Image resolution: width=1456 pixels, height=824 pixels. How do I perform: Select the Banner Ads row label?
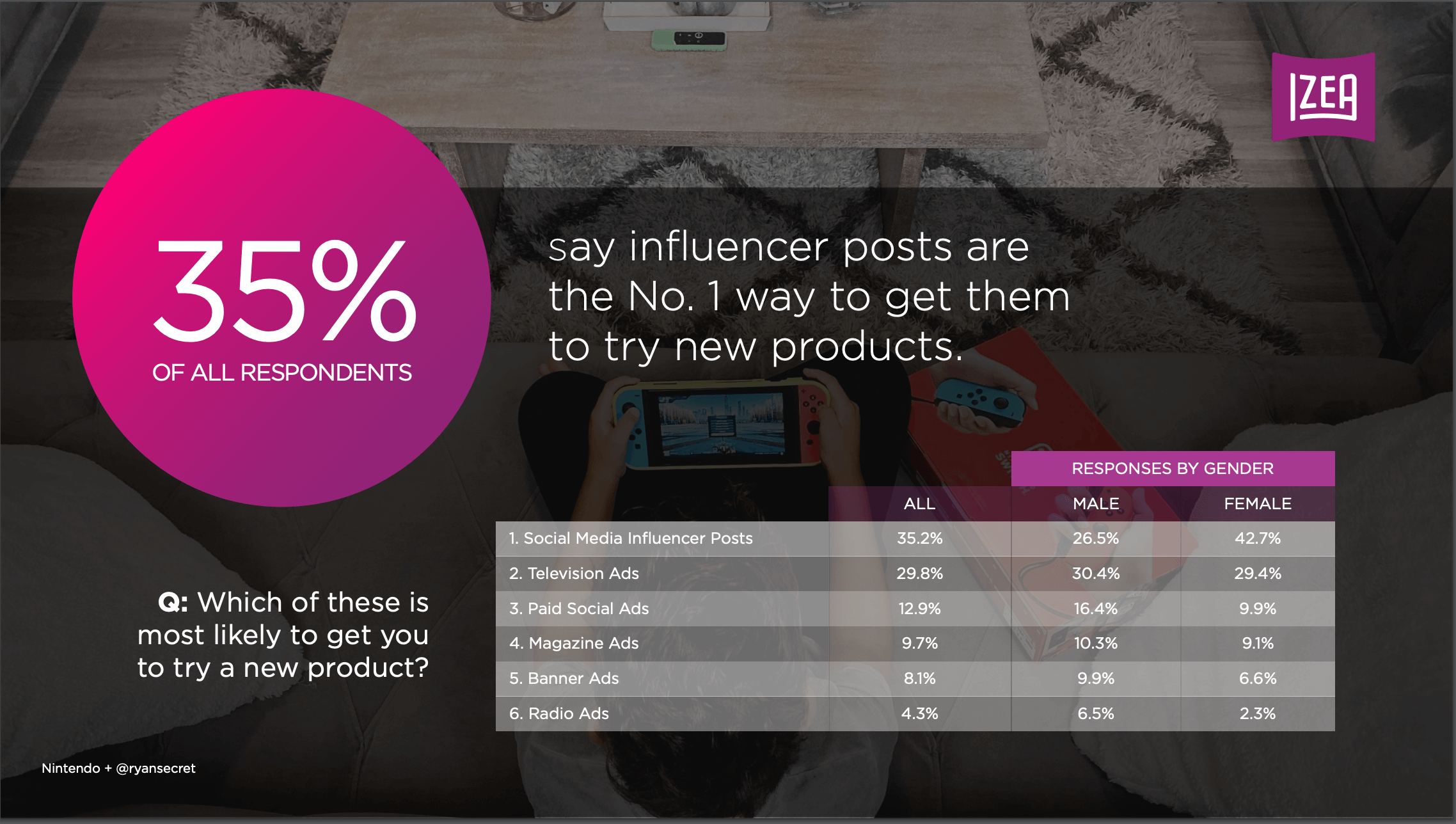click(564, 678)
